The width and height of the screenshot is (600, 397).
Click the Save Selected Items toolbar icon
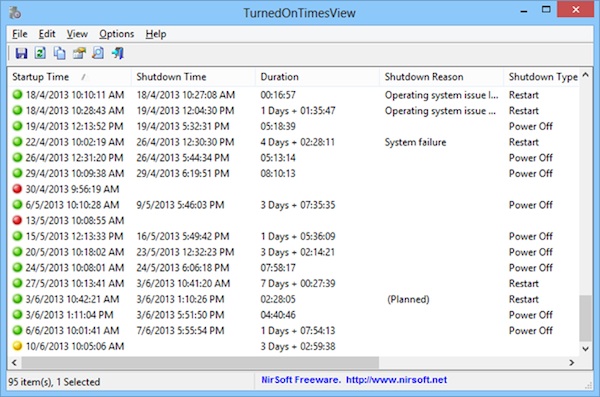21,53
